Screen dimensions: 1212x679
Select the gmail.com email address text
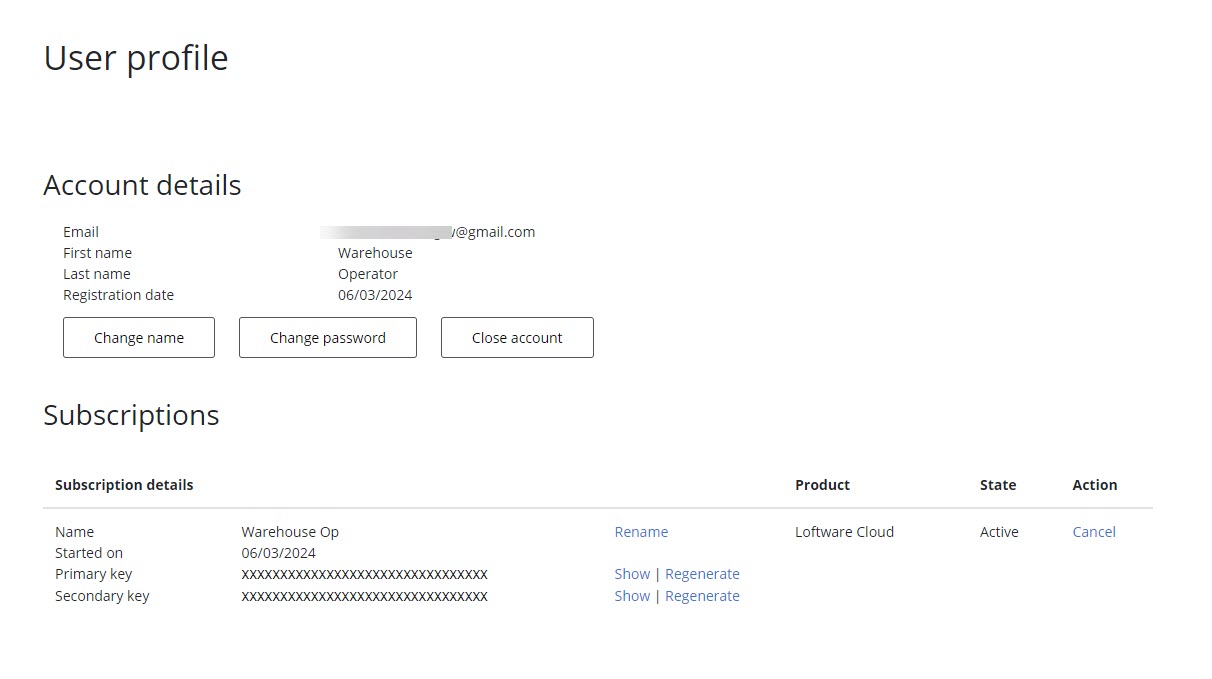430,232
